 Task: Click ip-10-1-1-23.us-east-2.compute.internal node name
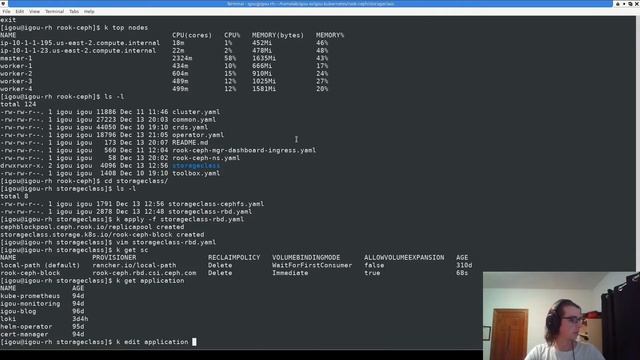coord(78,51)
